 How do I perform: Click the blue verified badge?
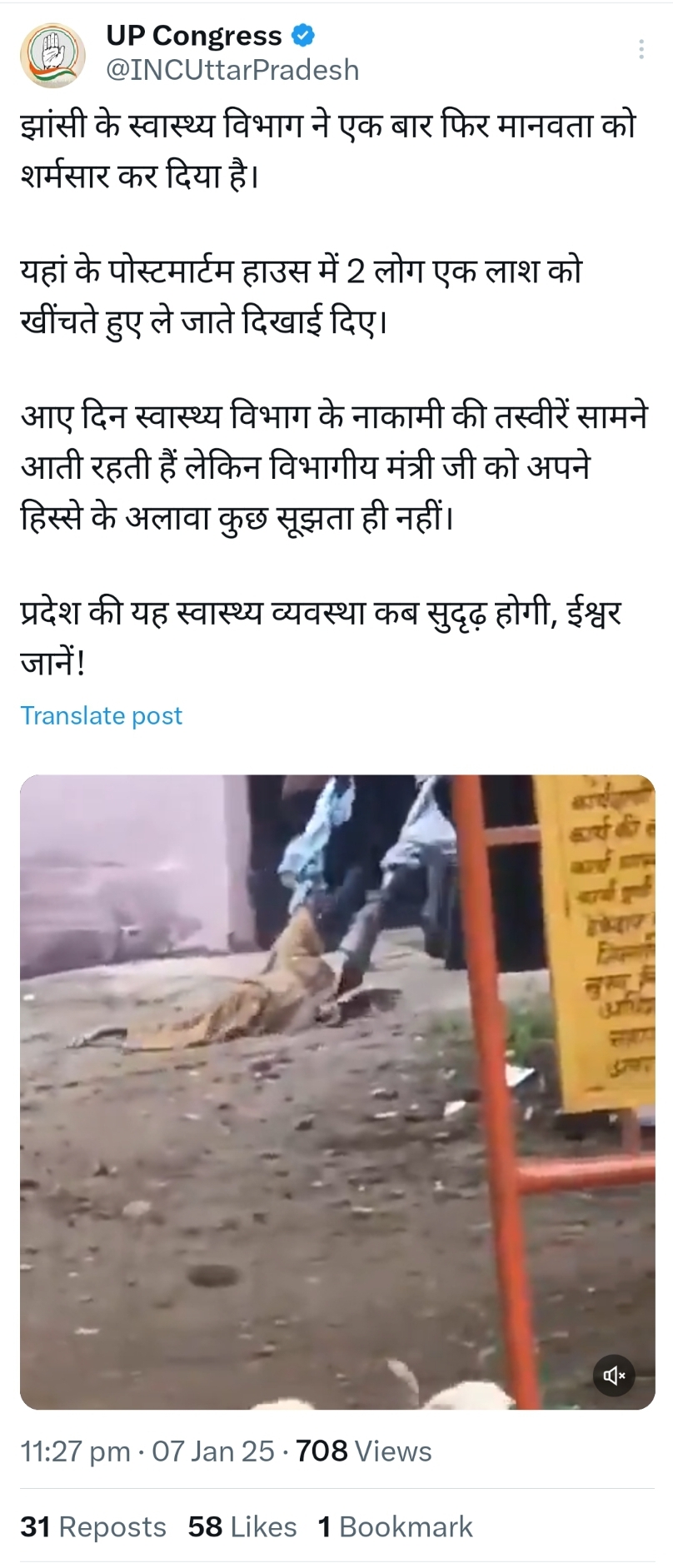point(302,36)
